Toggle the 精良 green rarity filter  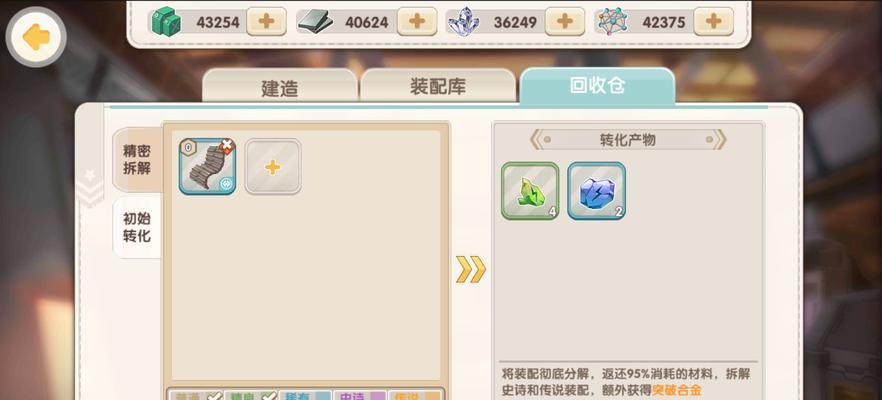tap(251, 395)
